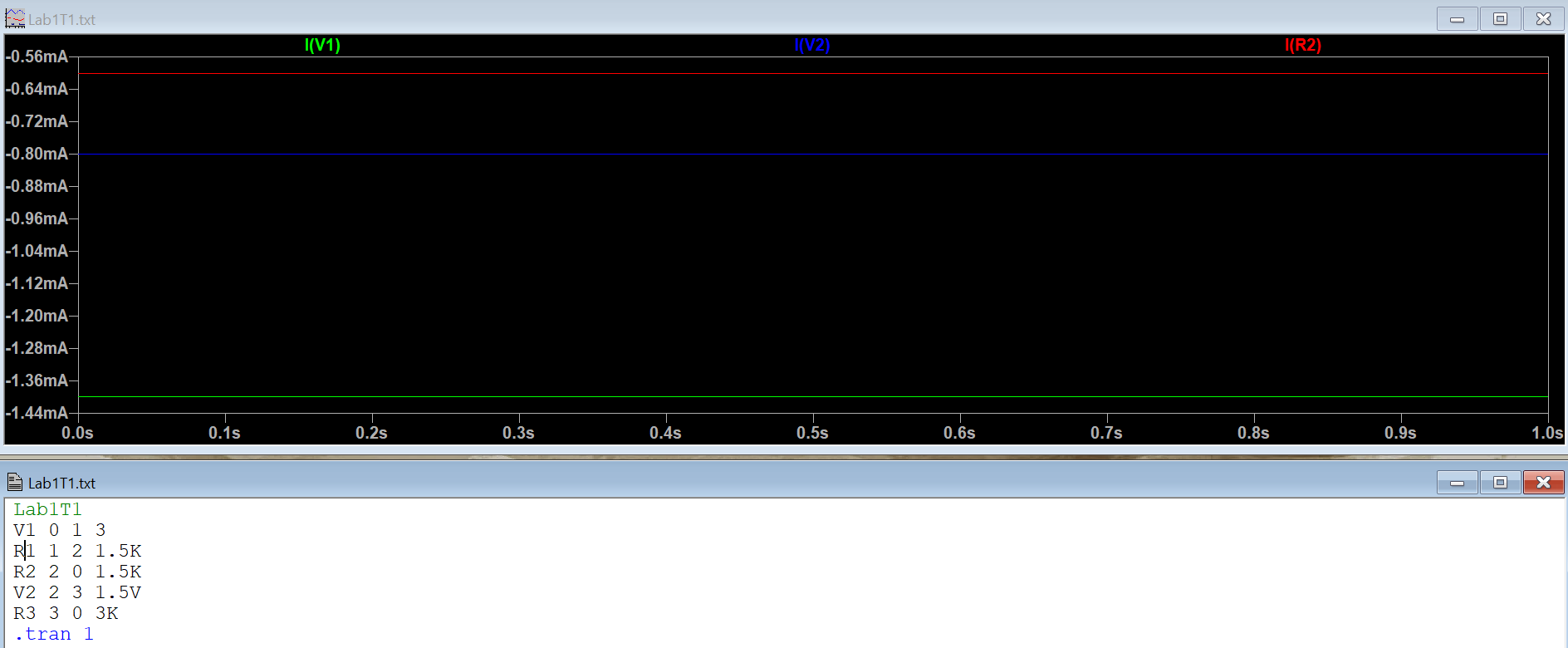Viewport: 1568px width, 648px height.
Task: Close the waveform plot window
Action: click(1543, 18)
